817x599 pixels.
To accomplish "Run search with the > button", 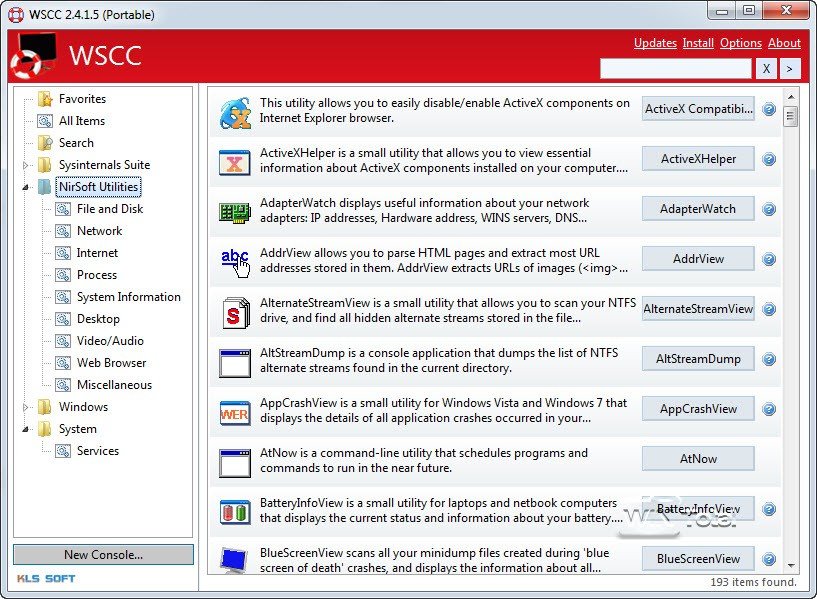I will (790, 69).
